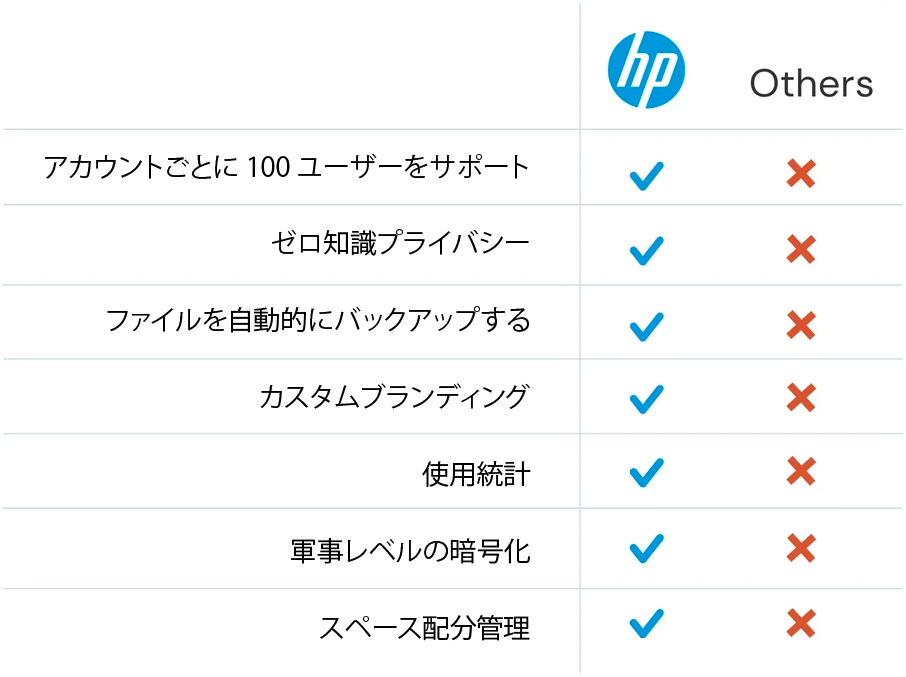Click HP checkmark for カスタムブランディング
This screenshot has height=677, width=906.
click(647, 398)
